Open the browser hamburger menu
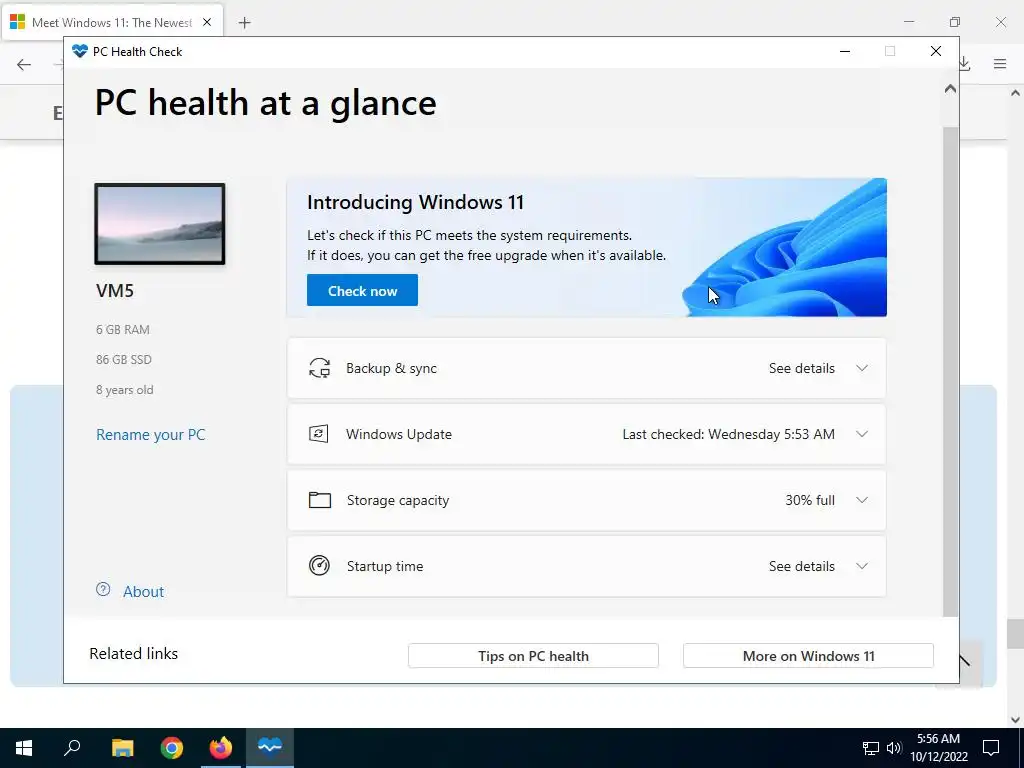This screenshot has height=768, width=1024. (1000, 63)
